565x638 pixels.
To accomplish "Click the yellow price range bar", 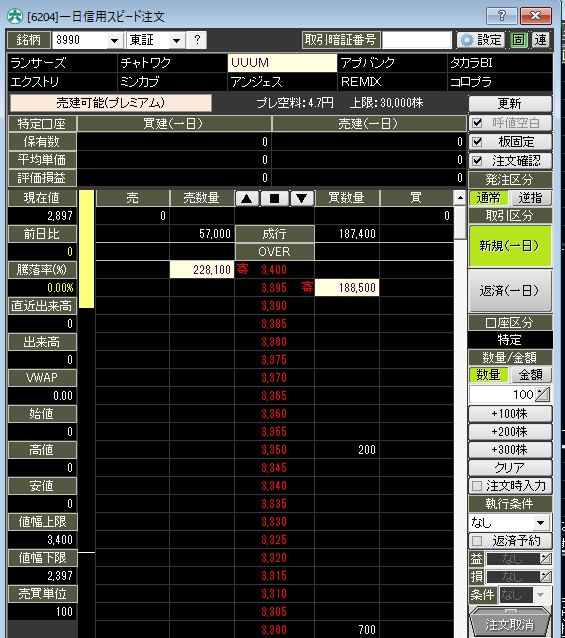I will [x=86, y=248].
